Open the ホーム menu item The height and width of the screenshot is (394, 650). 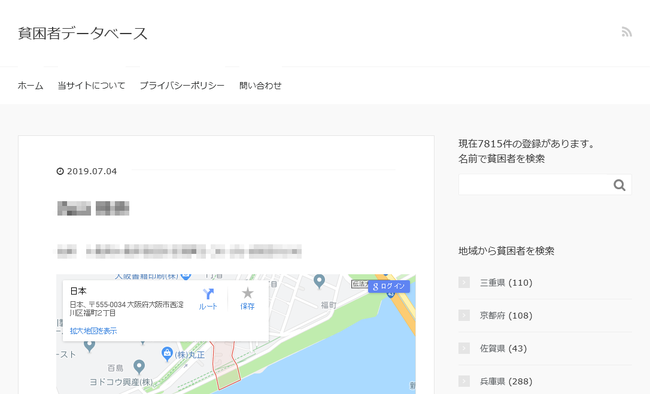click(x=30, y=85)
